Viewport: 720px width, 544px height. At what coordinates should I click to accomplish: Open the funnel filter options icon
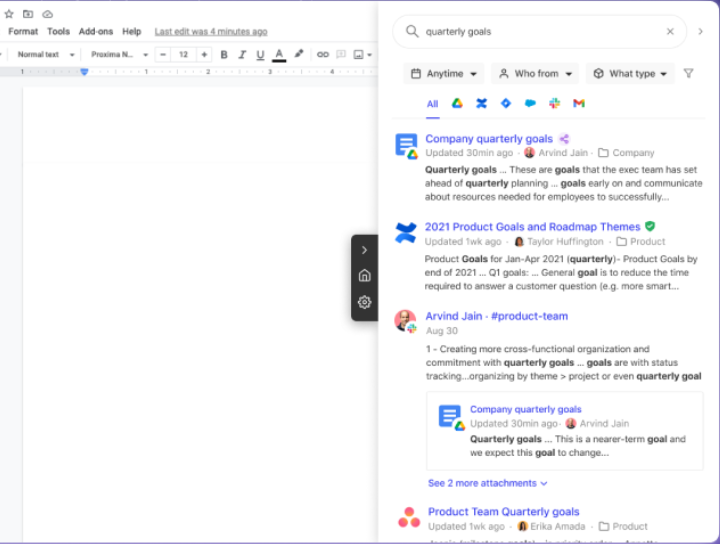point(688,74)
